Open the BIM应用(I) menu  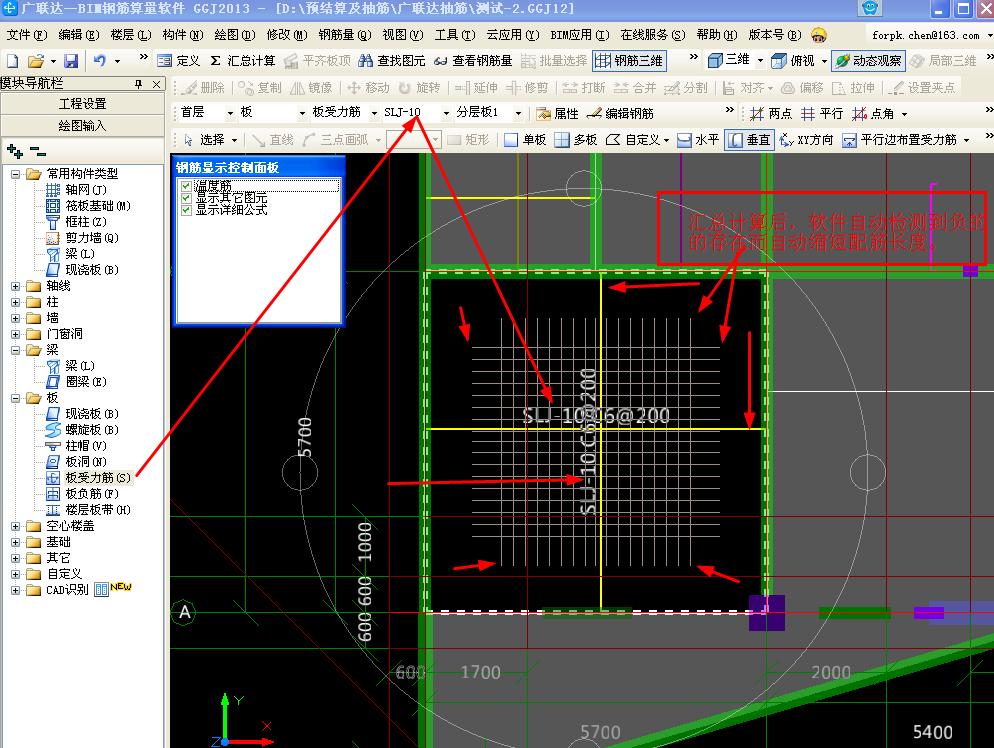tap(580, 35)
